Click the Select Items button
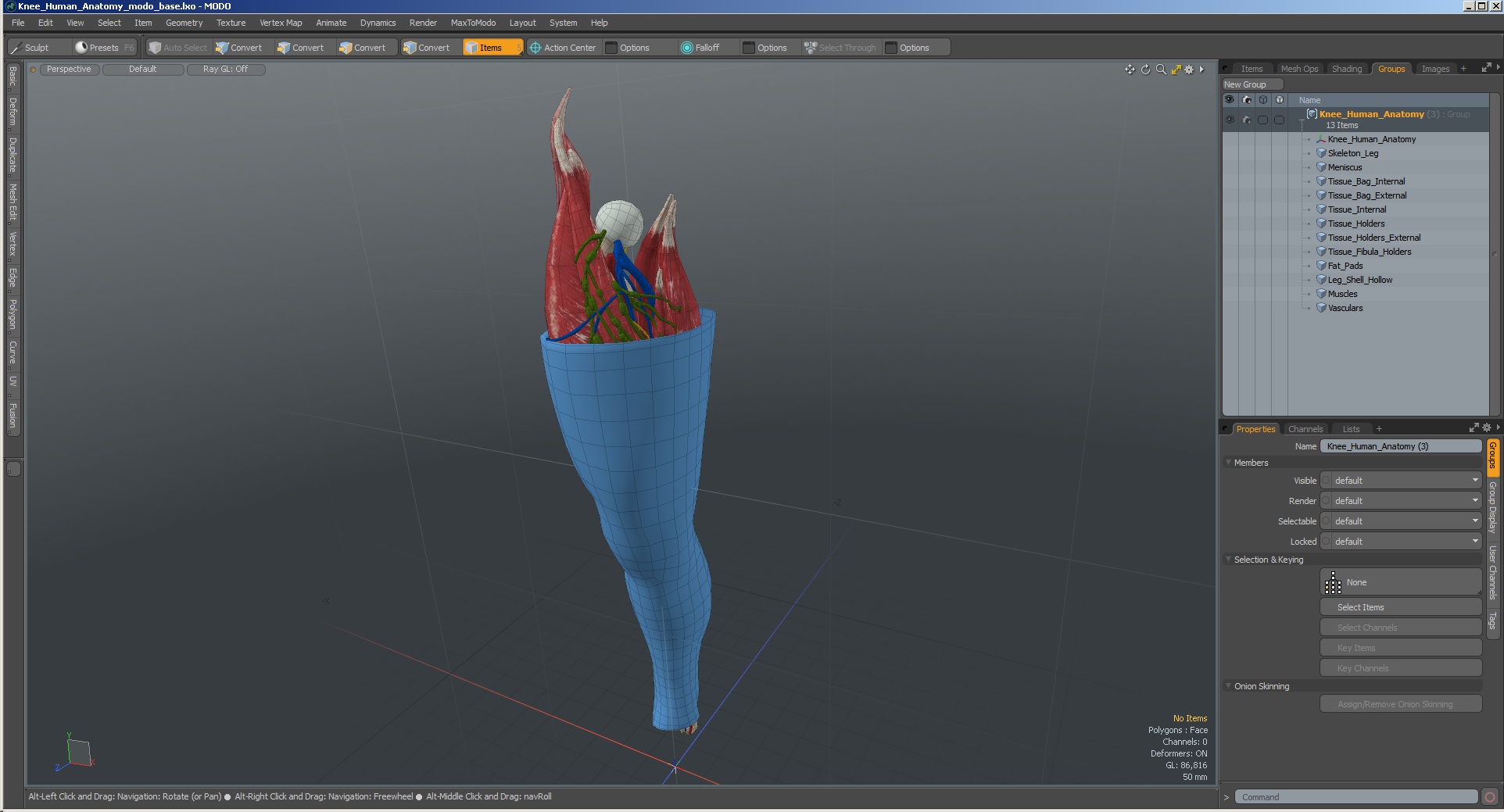Image resolution: width=1504 pixels, height=812 pixels. pyautogui.click(x=1401, y=607)
